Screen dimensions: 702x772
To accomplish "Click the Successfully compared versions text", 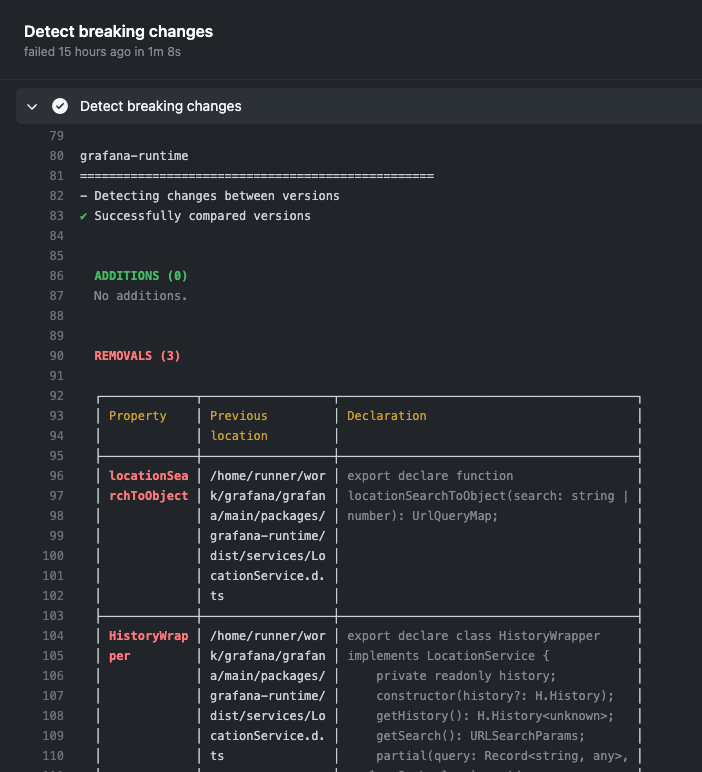I will (202, 216).
